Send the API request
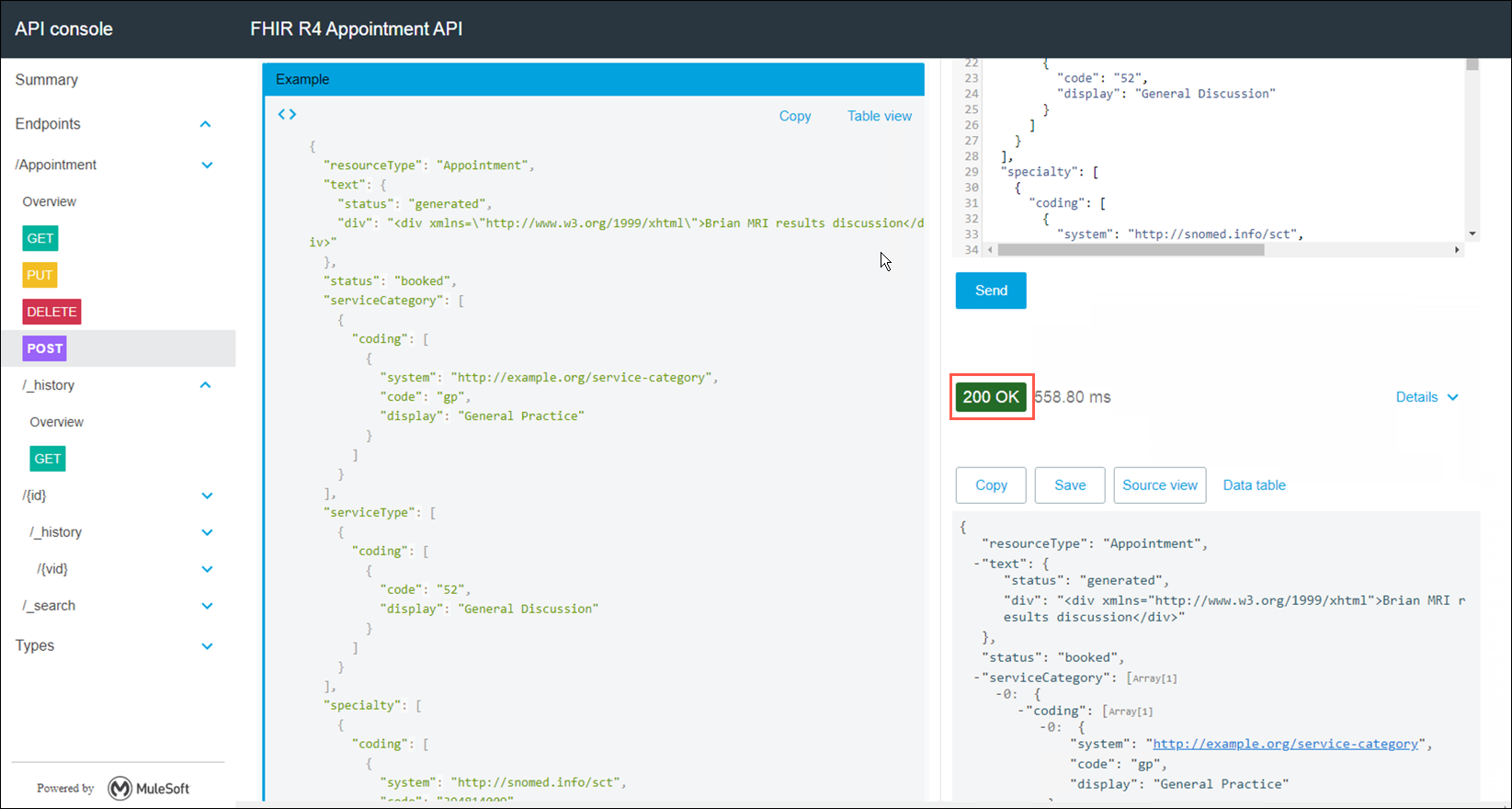 coord(991,291)
